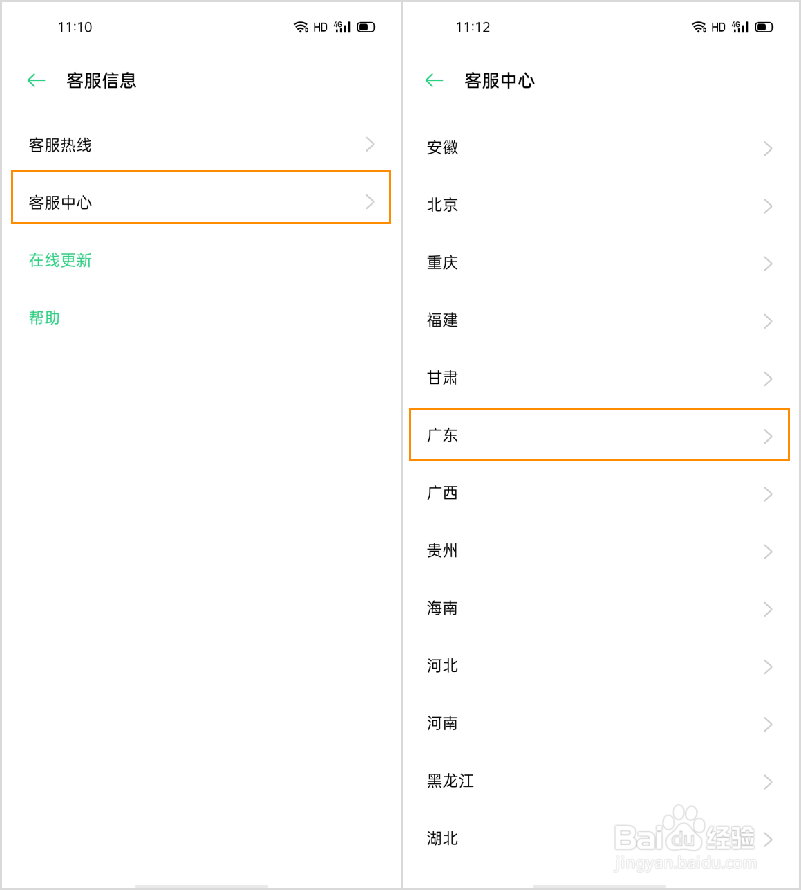Tap back arrow on 客服中心 province list
The height and width of the screenshot is (890, 801).
434,81
